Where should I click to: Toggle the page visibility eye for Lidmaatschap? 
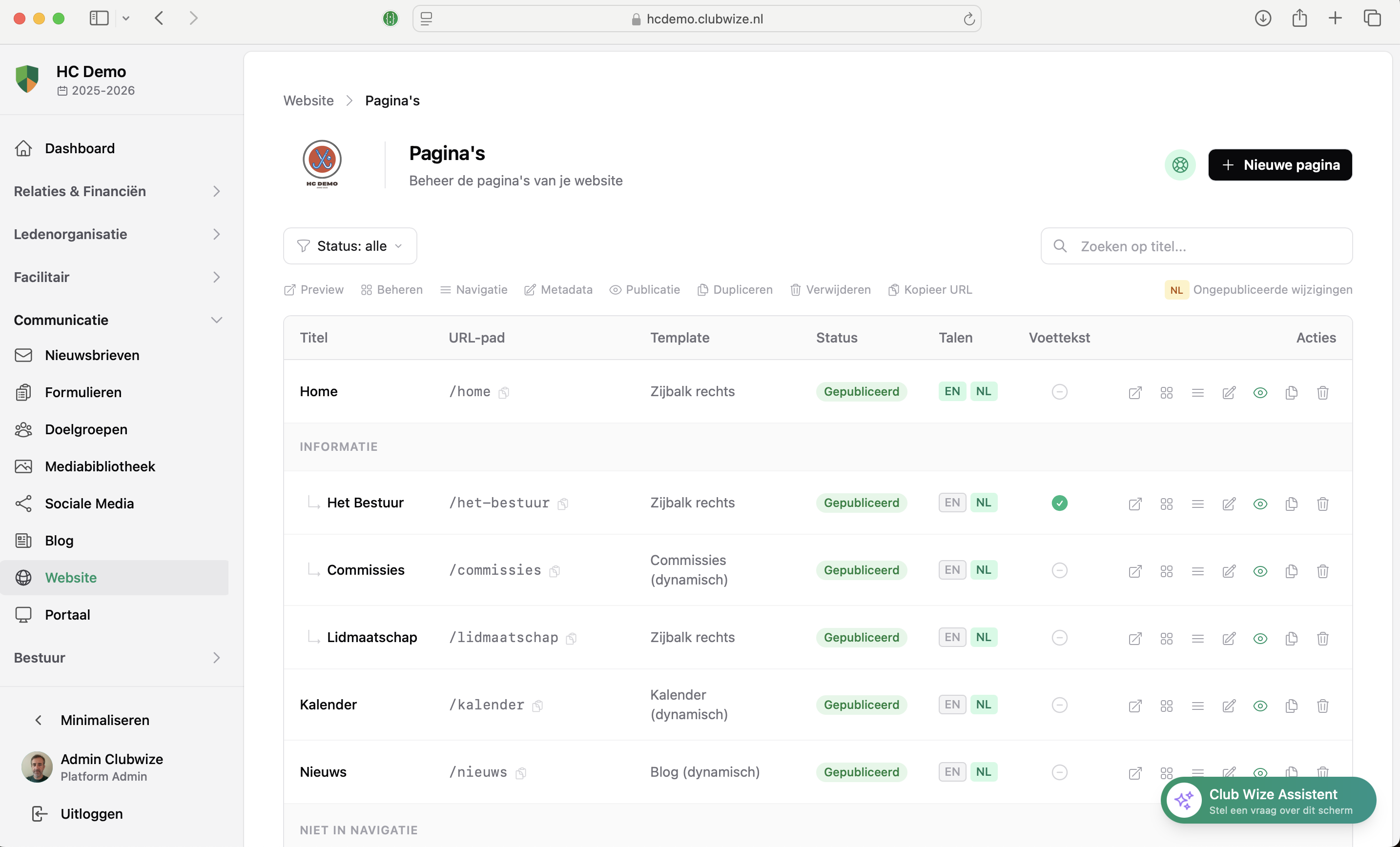tap(1260, 639)
